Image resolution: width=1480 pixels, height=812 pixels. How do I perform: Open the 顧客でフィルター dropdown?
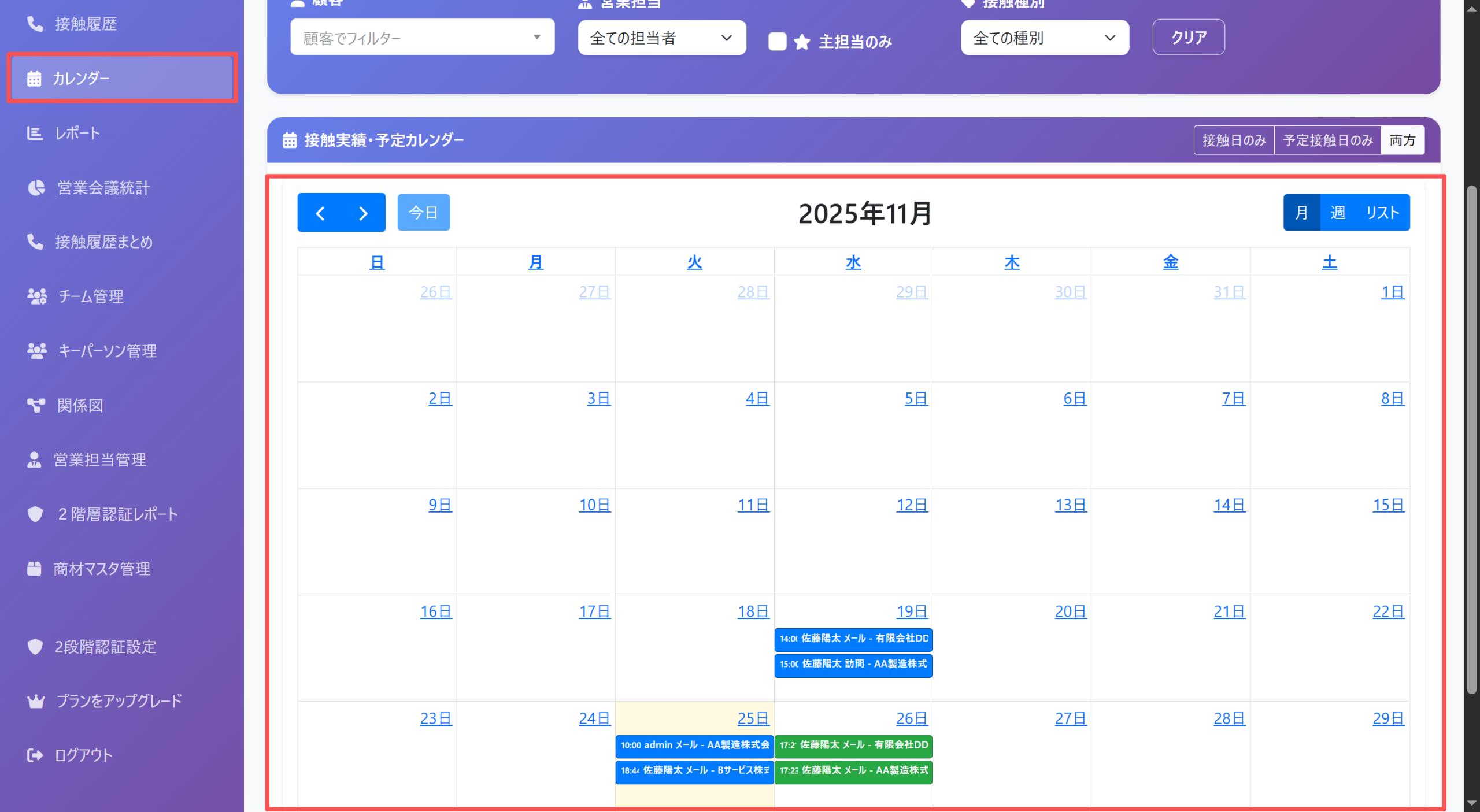pyautogui.click(x=422, y=38)
